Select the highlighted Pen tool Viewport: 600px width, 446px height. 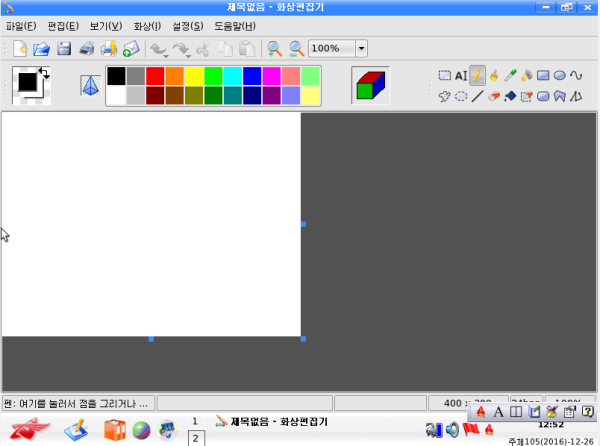478,75
